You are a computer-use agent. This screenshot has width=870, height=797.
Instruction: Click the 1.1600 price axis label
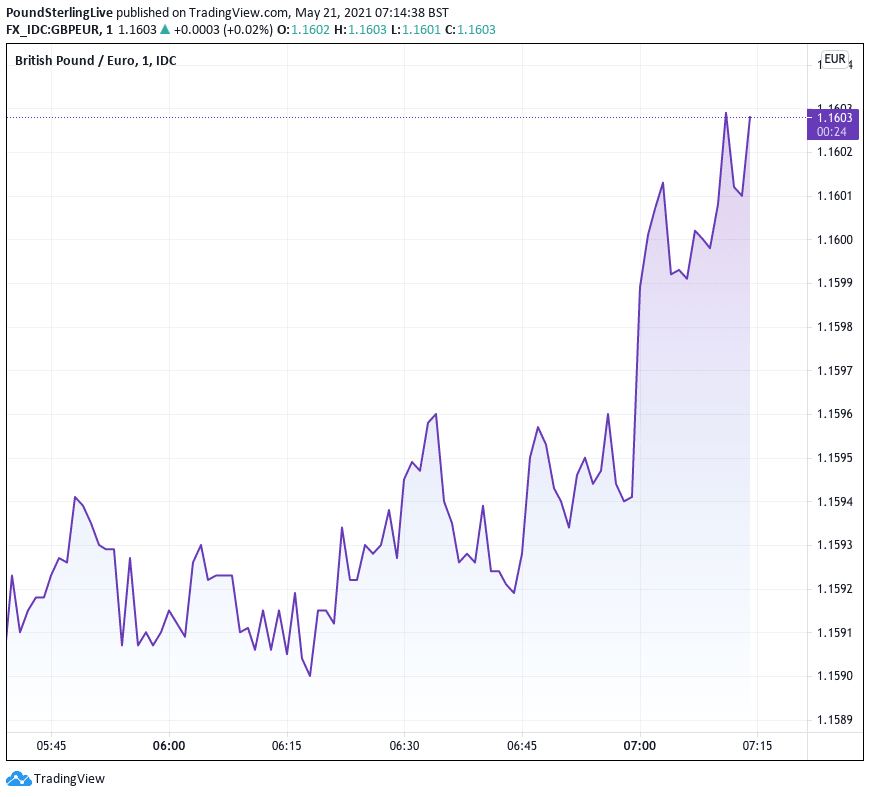click(x=833, y=240)
